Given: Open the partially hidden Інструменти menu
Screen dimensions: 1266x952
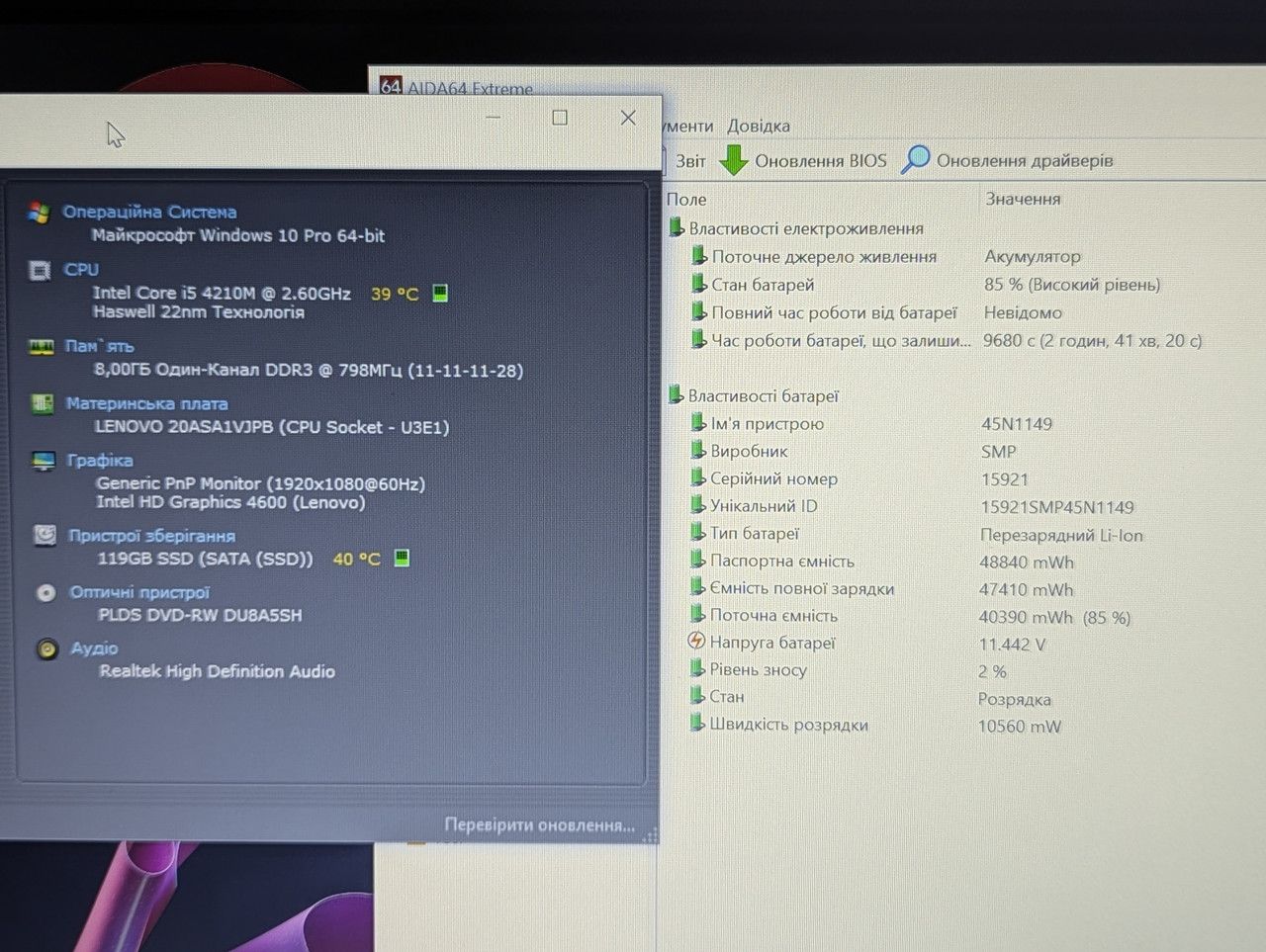Looking at the screenshot, I should [x=688, y=126].
